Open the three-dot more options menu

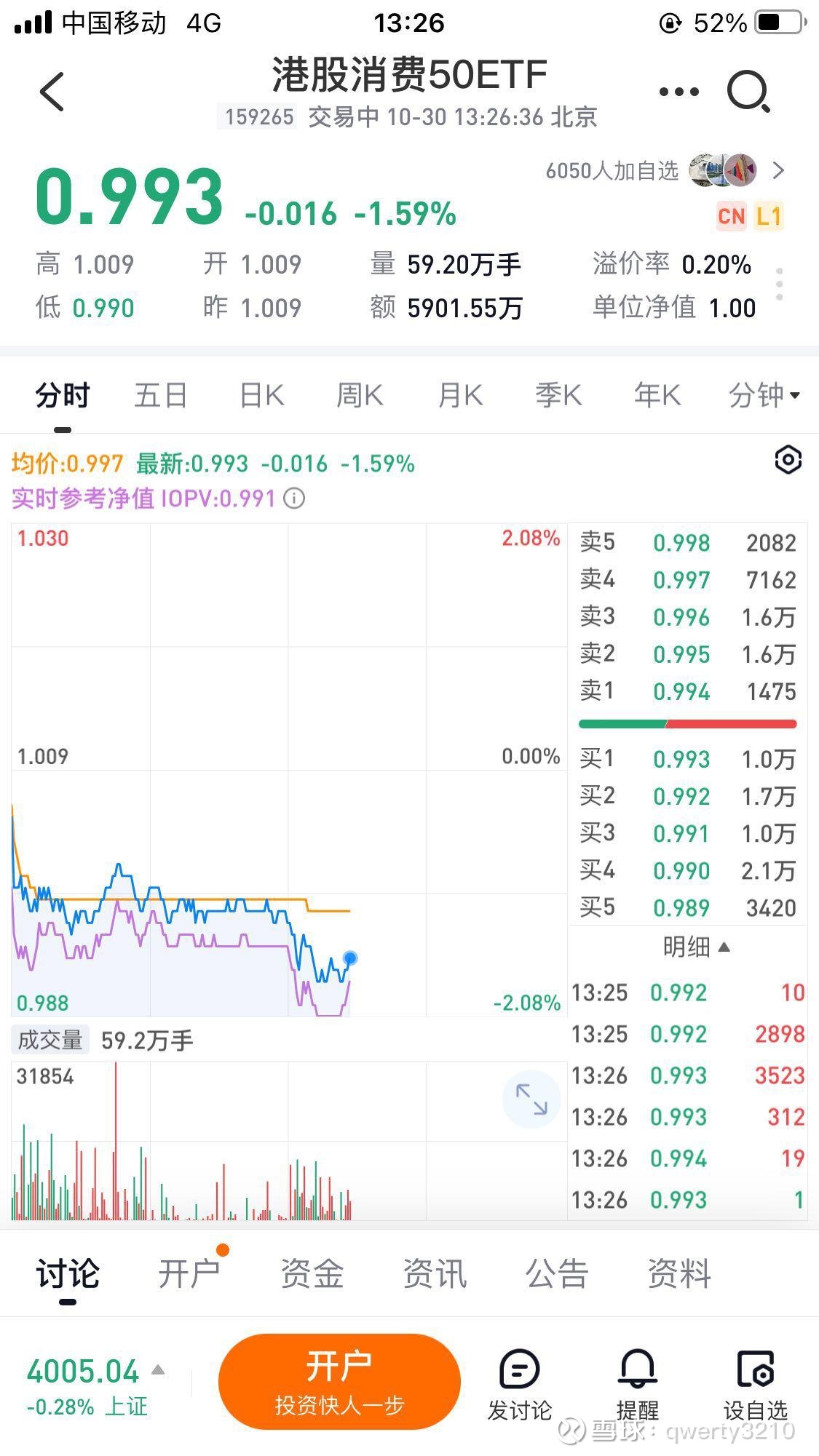(678, 92)
